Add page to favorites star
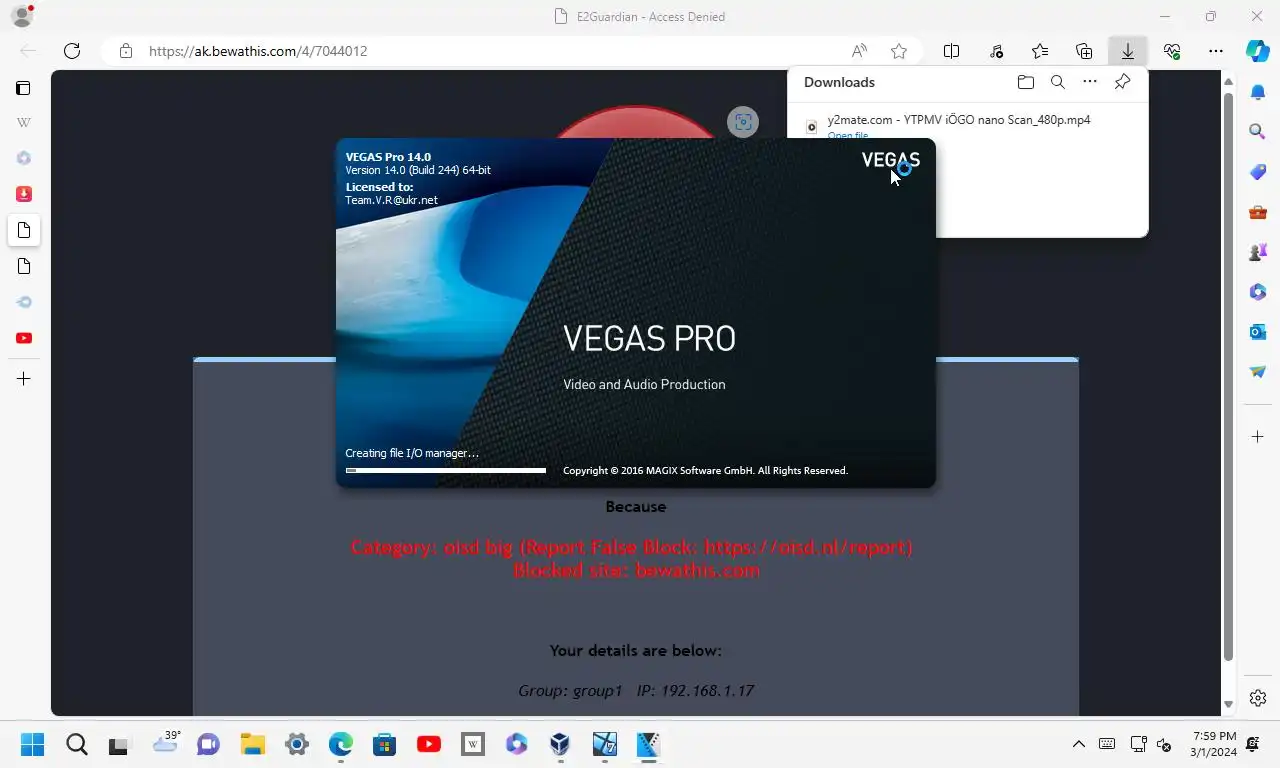 tap(899, 51)
